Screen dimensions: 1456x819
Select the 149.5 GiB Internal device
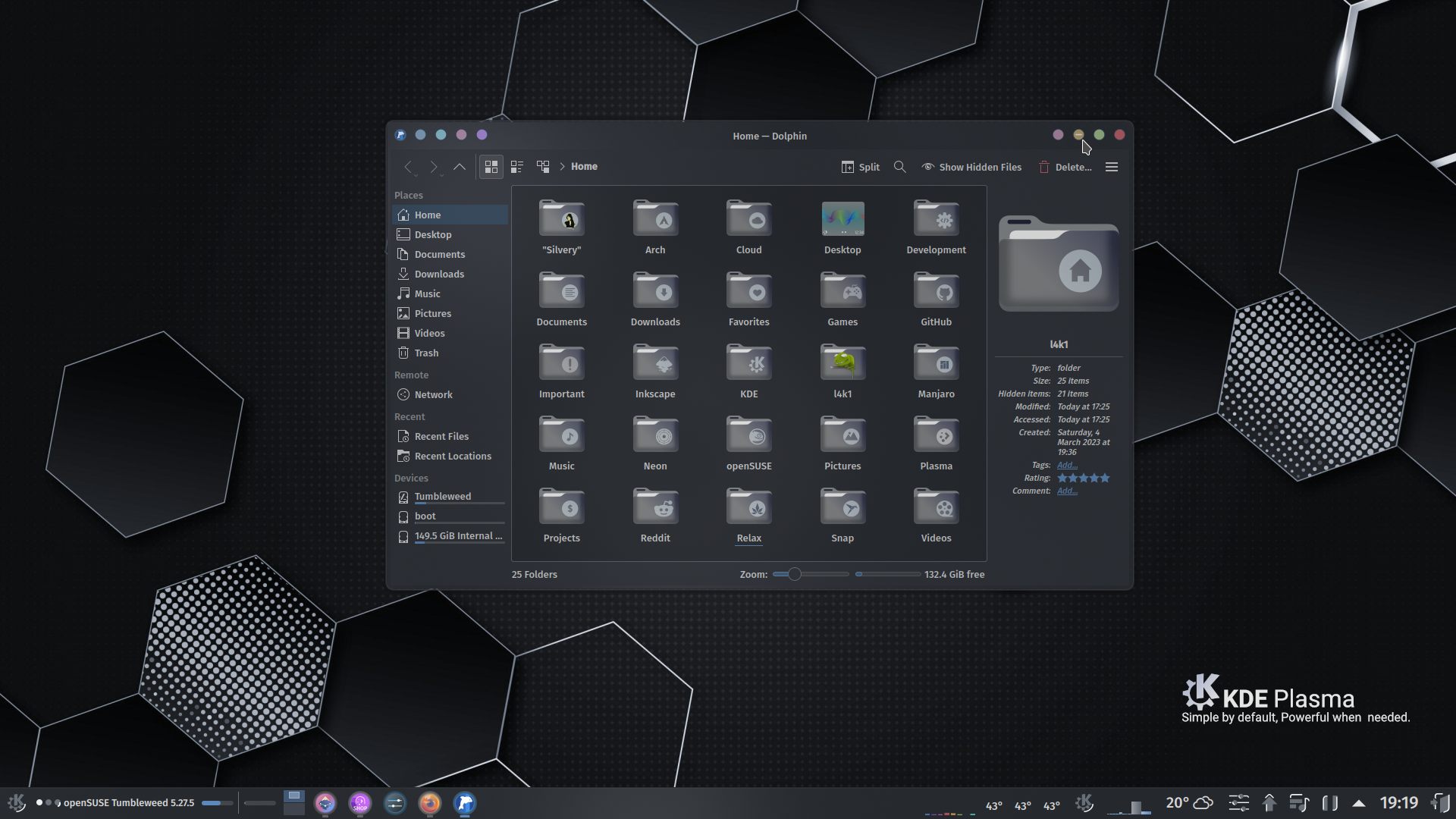[x=450, y=537]
